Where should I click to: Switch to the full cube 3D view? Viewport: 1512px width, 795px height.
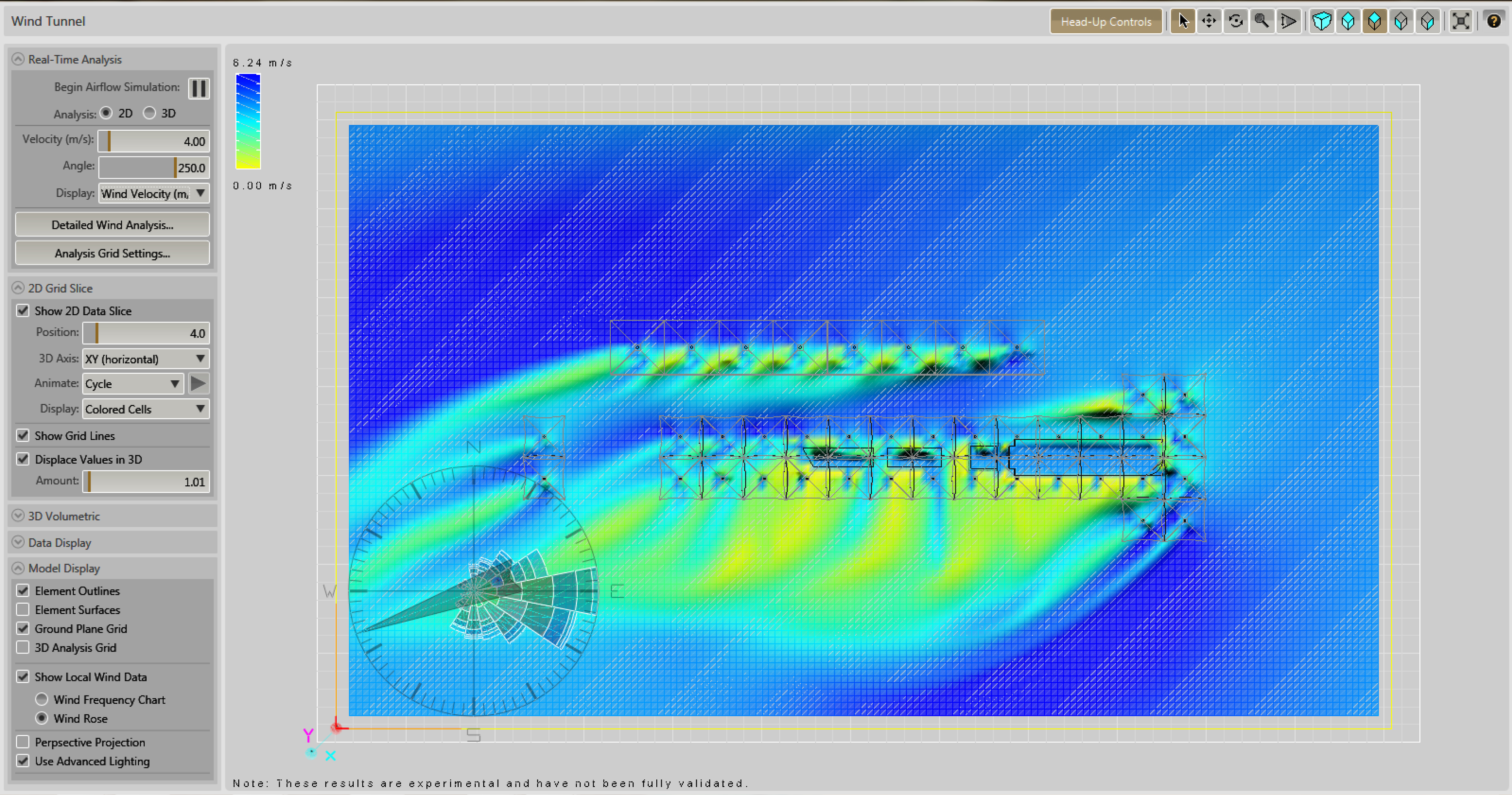(1321, 21)
